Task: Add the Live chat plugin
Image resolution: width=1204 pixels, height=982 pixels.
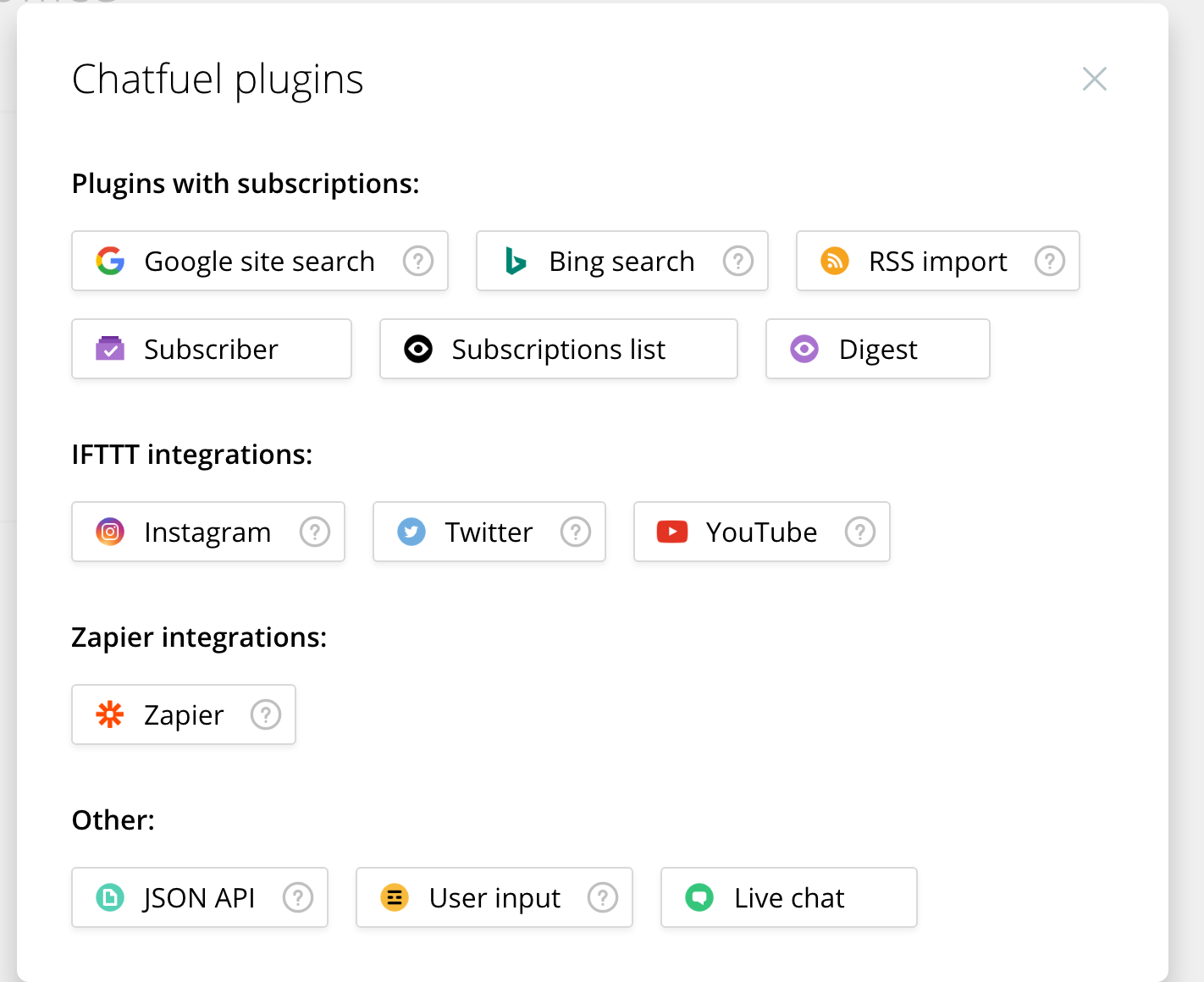Action: 788,897
